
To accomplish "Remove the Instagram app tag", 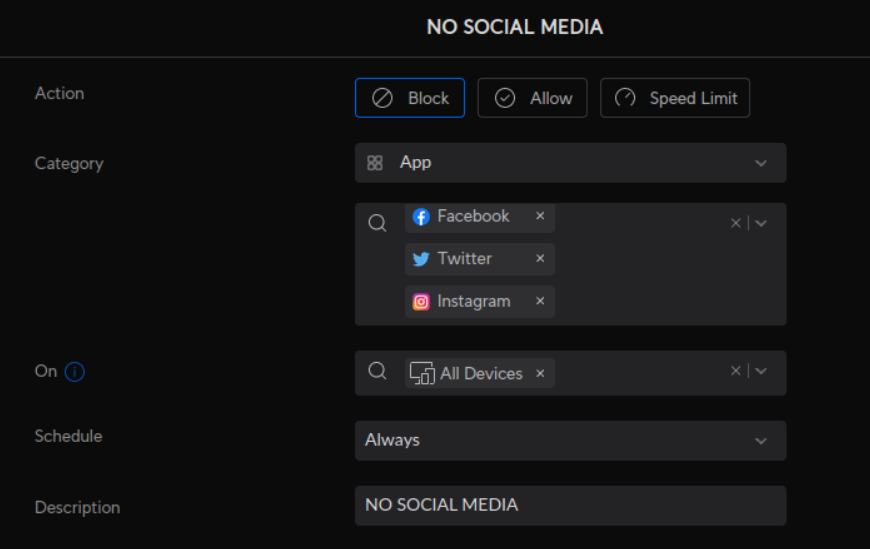I will pyautogui.click(x=540, y=301).
